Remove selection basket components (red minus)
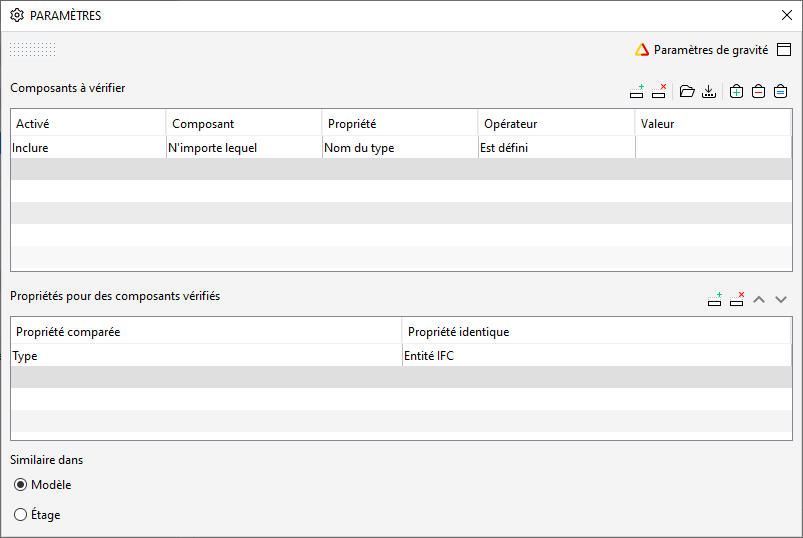803x538 pixels. tap(758, 92)
